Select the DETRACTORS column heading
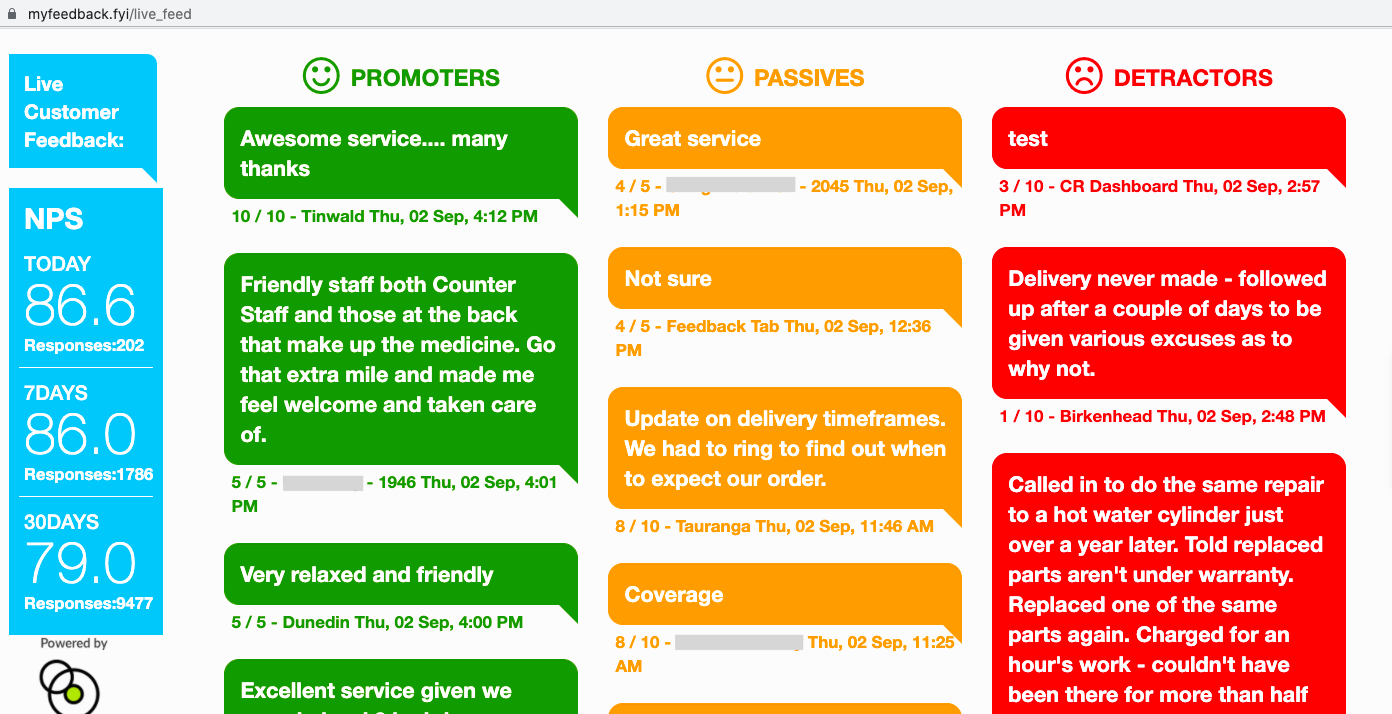The height and width of the screenshot is (714, 1392). point(1193,78)
